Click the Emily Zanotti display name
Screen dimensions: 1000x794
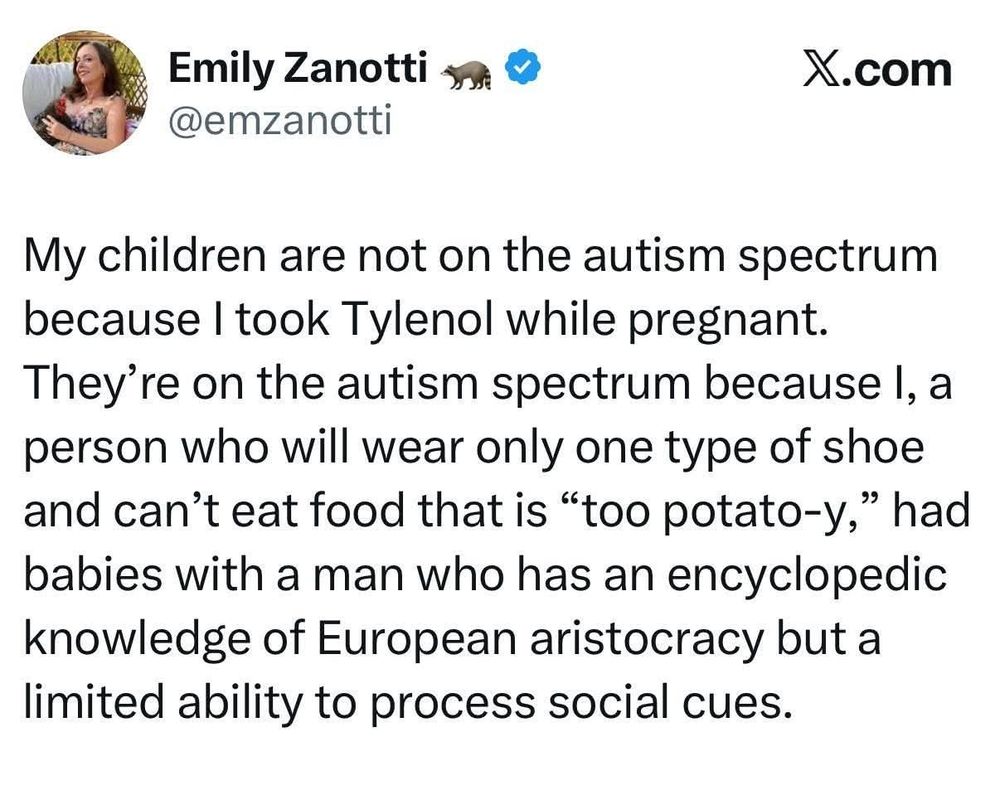point(297,68)
